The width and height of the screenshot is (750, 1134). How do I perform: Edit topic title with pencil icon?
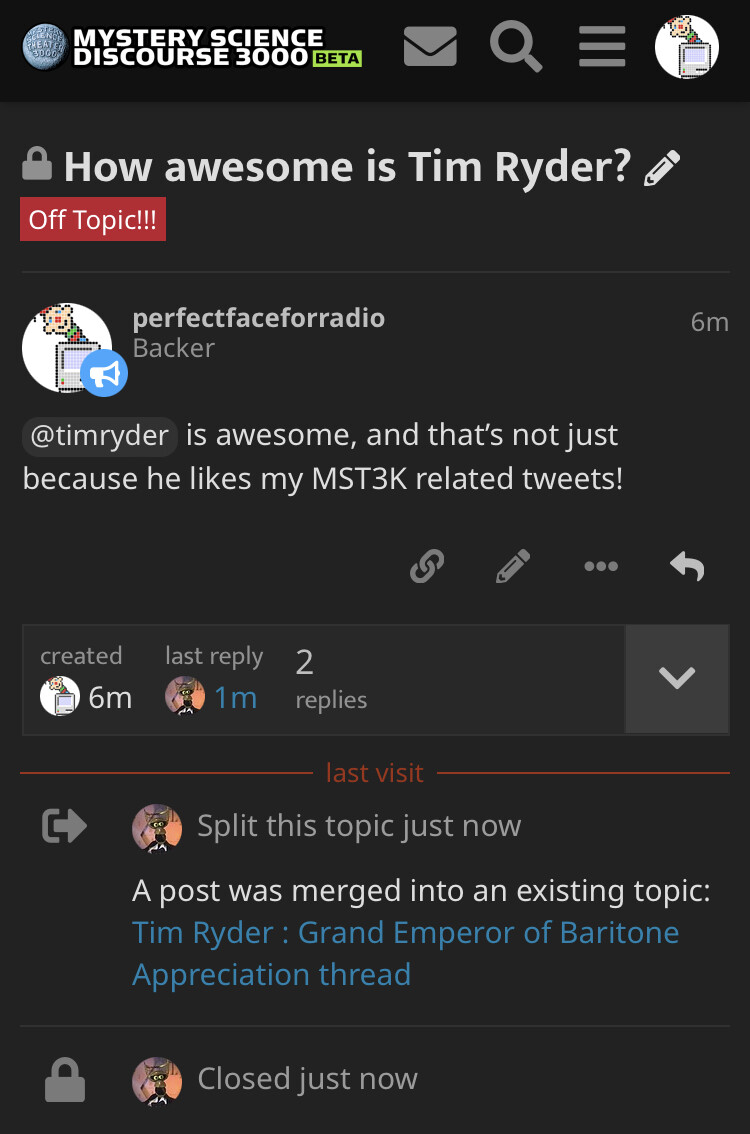point(662,168)
